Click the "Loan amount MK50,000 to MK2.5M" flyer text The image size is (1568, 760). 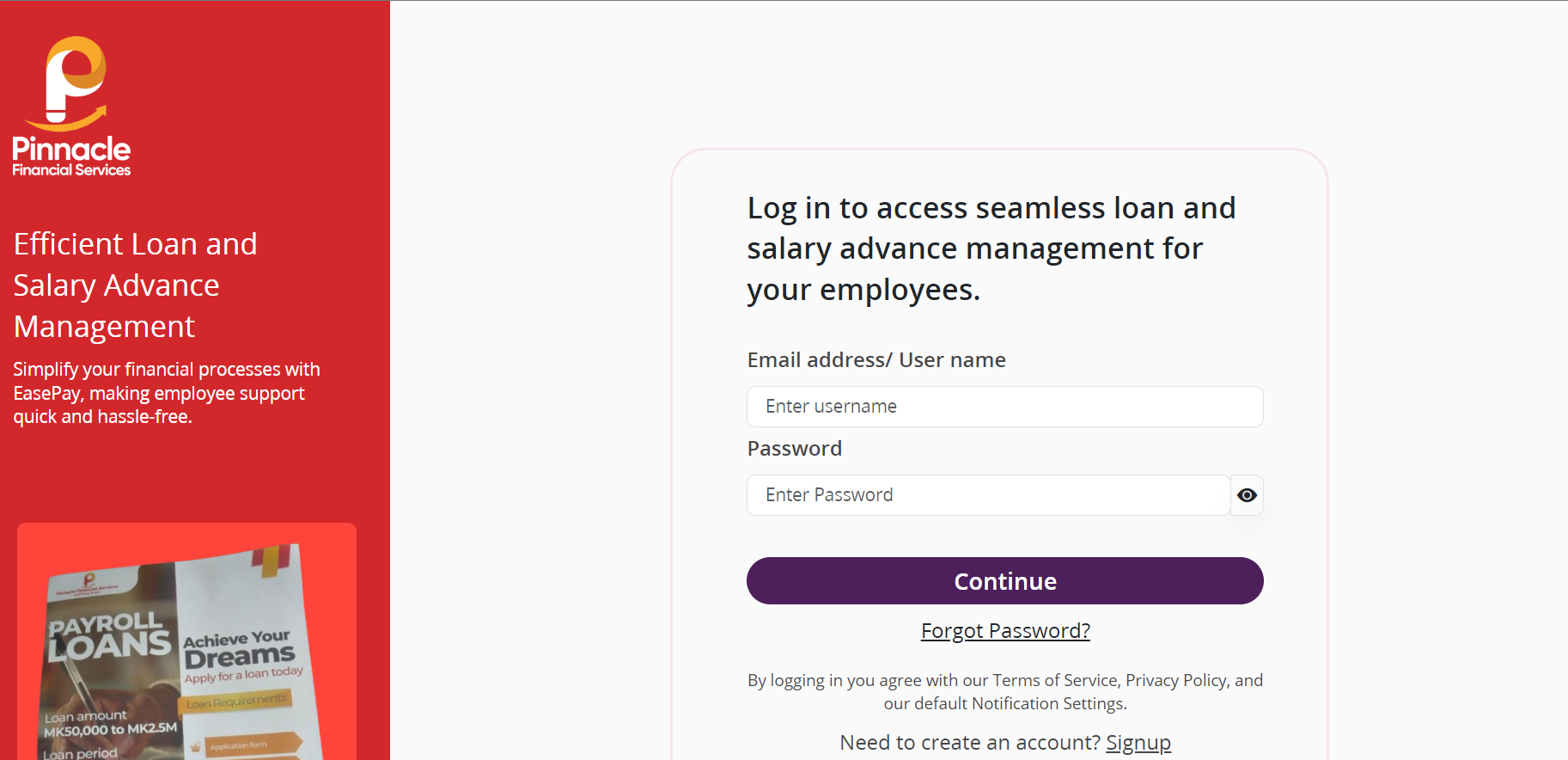[x=109, y=723]
